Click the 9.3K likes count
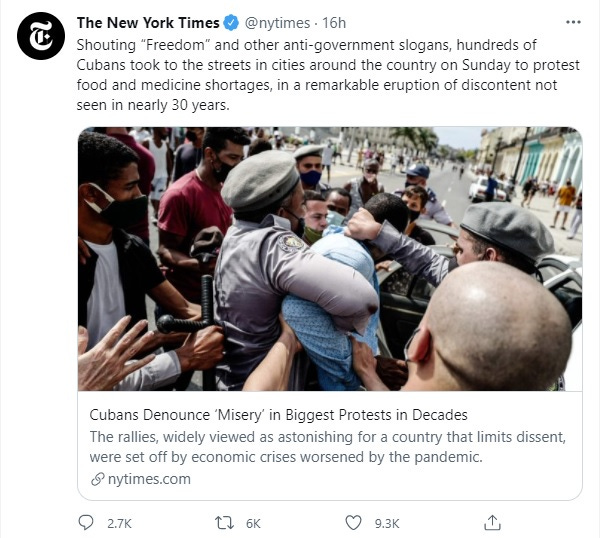Screen dimensions: 605x538 click(x=387, y=524)
